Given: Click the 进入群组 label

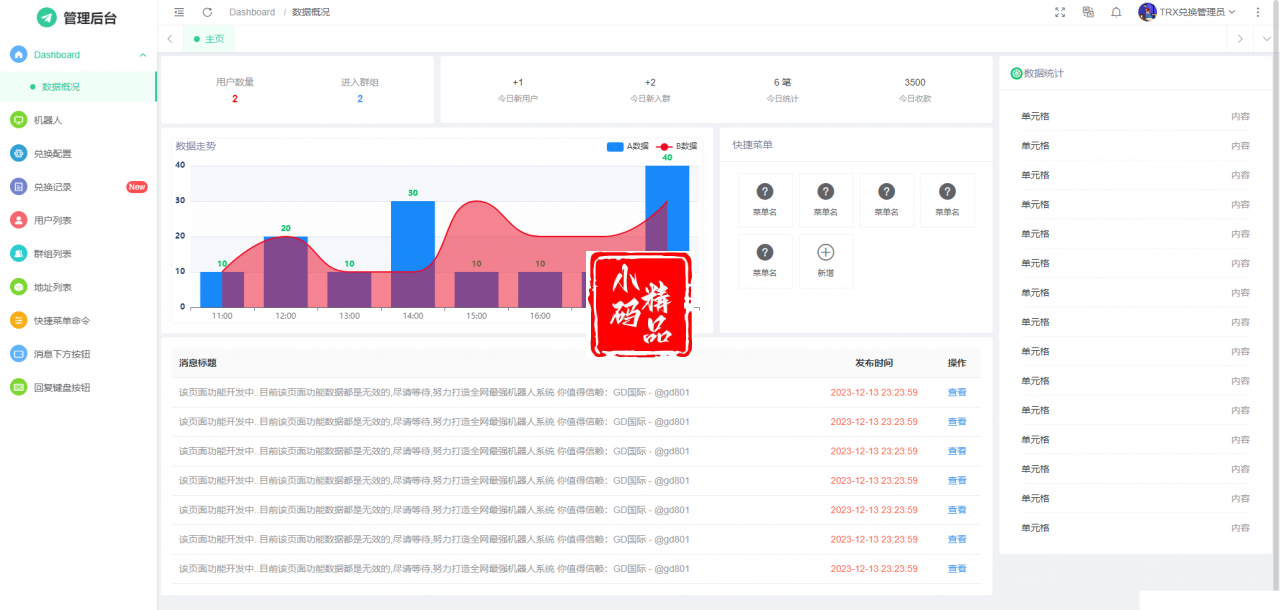Looking at the screenshot, I should pyautogui.click(x=360, y=82).
